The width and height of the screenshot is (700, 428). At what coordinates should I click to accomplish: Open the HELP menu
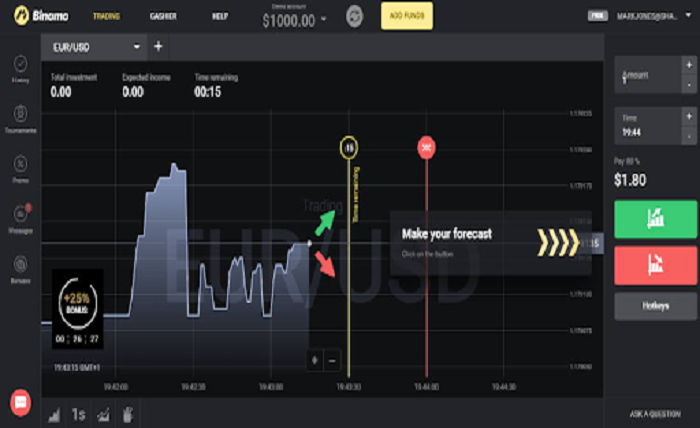[220, 16]
